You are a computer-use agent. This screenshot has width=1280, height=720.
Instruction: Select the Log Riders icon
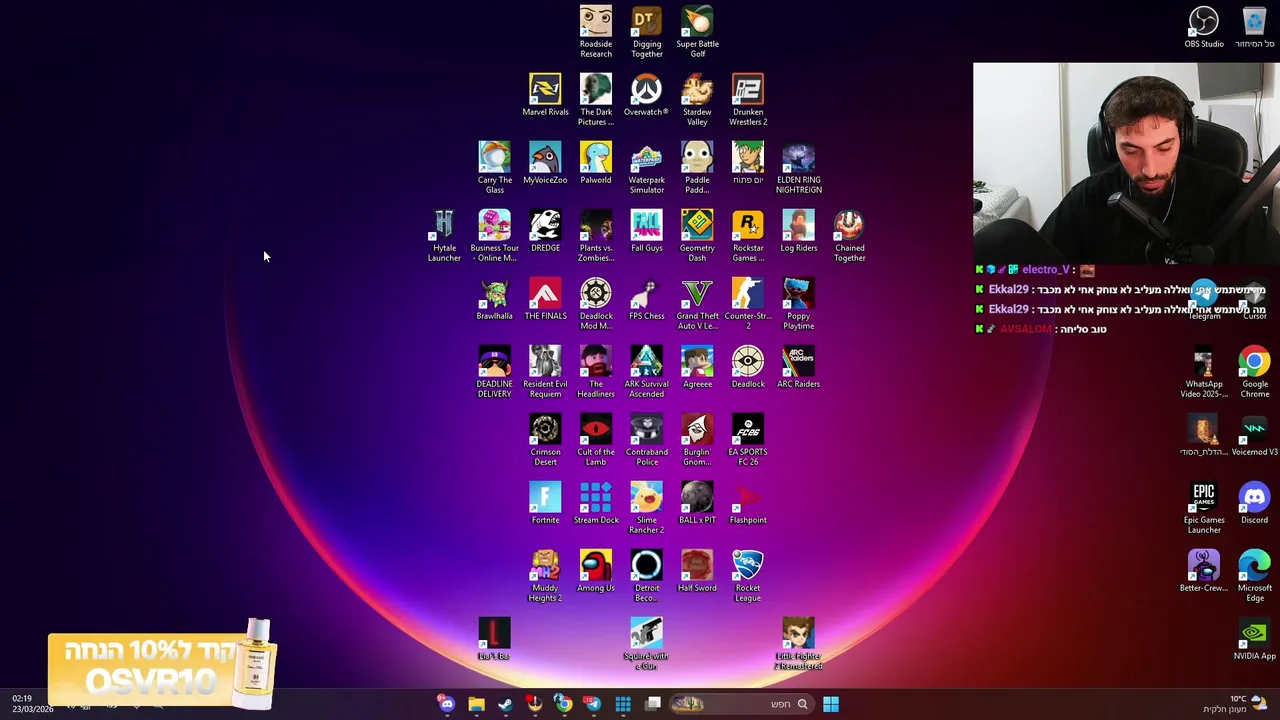pyautogui.click(x=799, y=232)
